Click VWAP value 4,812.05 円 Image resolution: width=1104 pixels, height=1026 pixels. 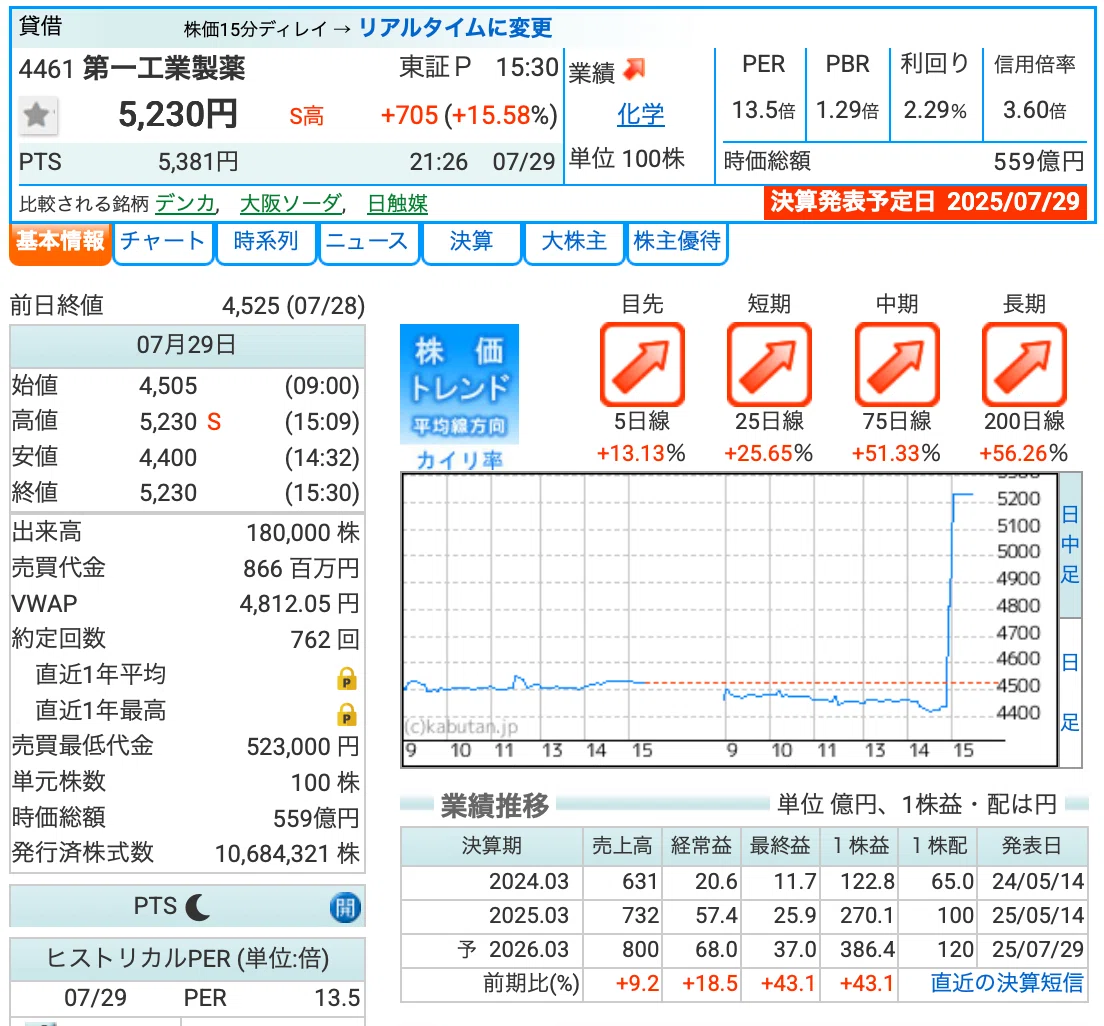pyautogui.click(x=300, y=603)
